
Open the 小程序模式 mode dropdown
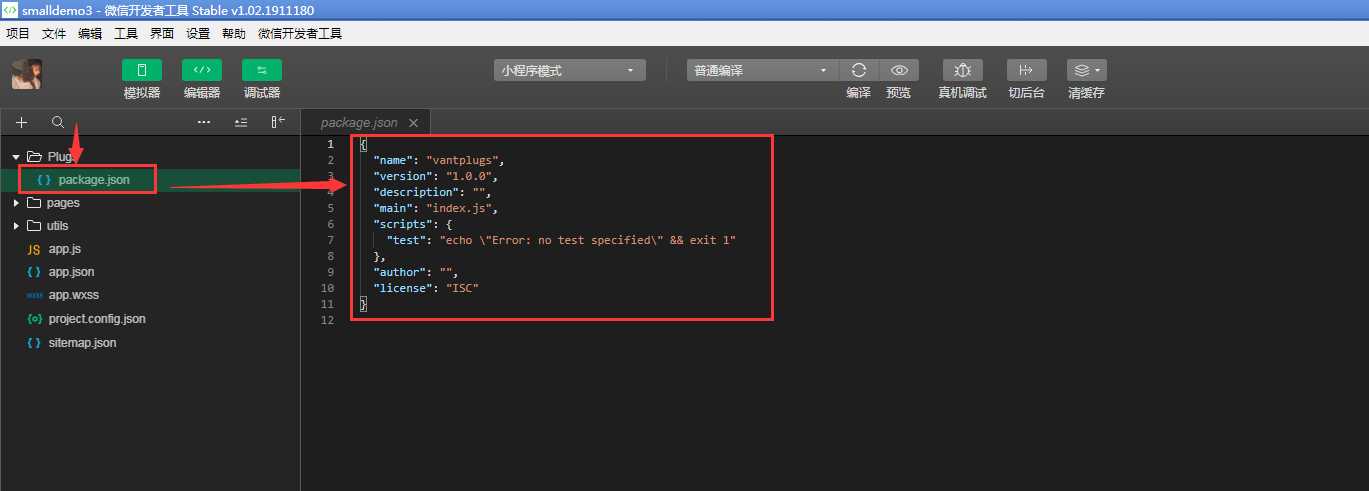[x=570, y=70]
